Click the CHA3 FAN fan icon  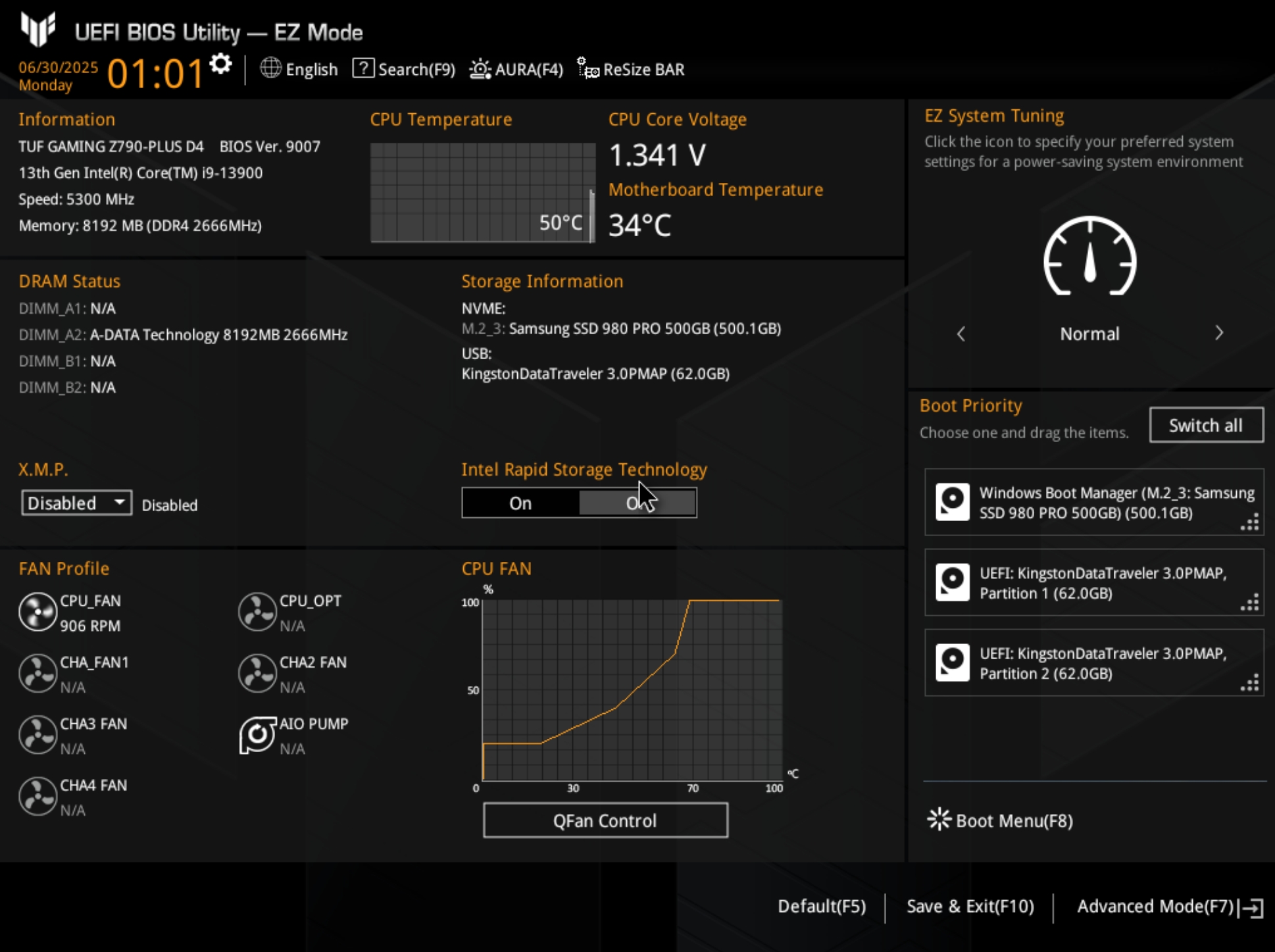[37, 735]
